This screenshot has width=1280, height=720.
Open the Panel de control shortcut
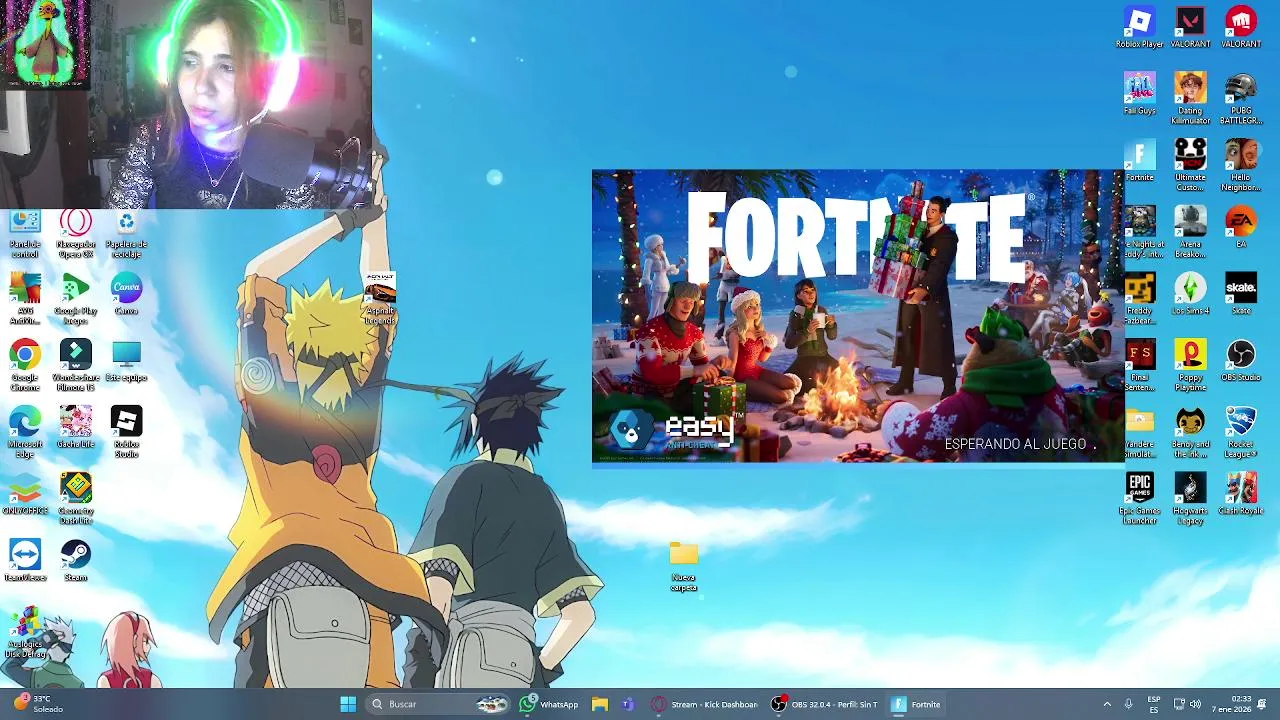[25, 235]
